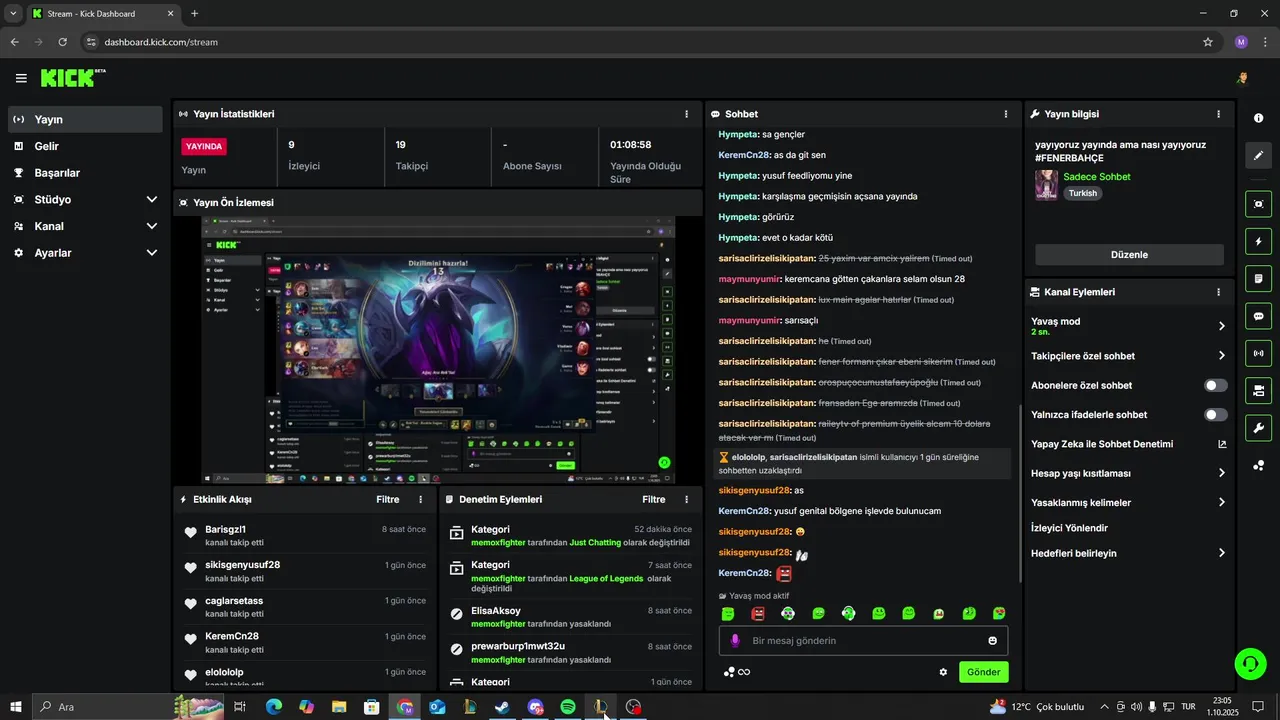Screen dimensions: 1280x720
Task: Click the purple microphone icon in chat box
Action: click(x=735, y=641)
